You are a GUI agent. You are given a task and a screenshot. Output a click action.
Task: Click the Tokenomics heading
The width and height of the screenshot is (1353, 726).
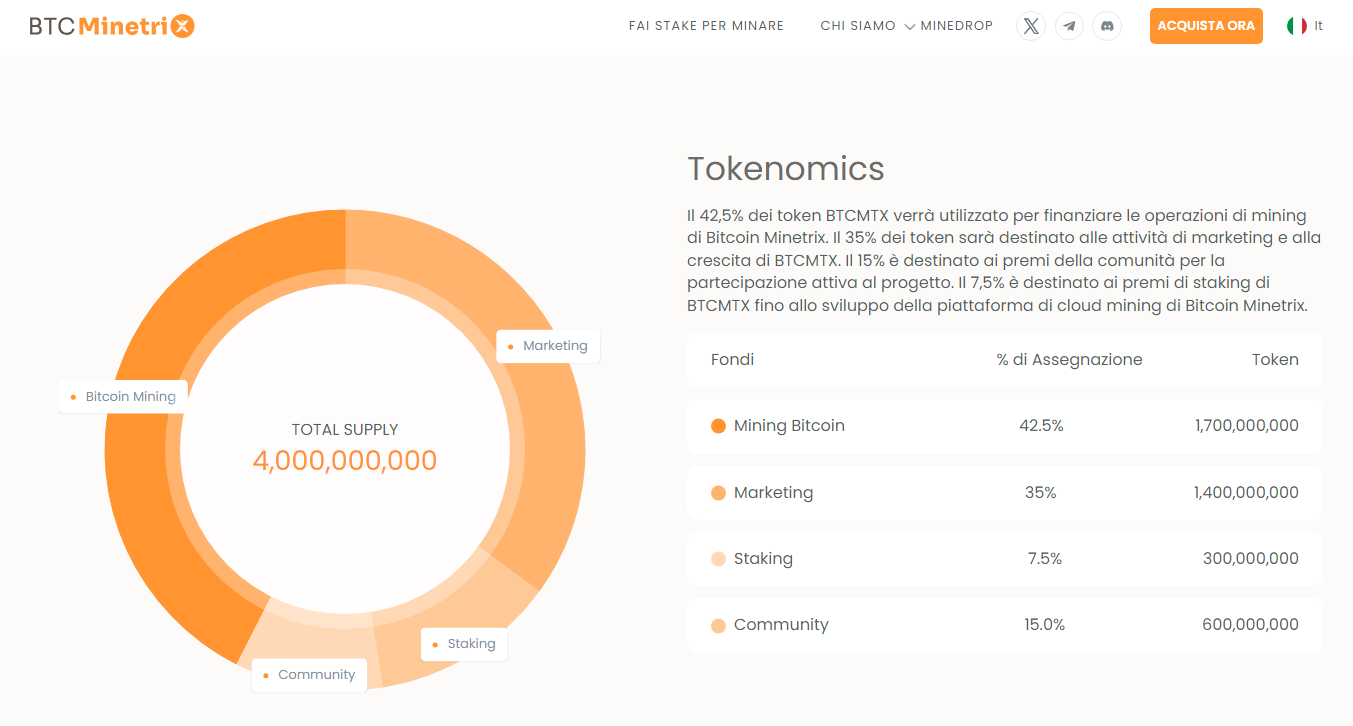click(x=786, y=169)
